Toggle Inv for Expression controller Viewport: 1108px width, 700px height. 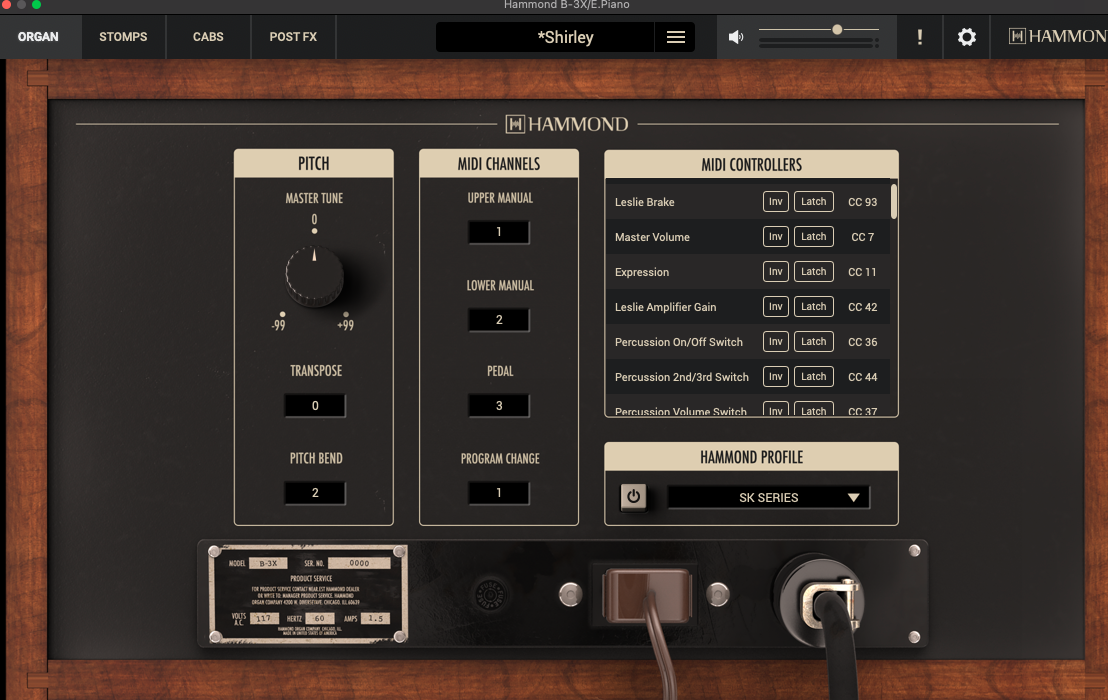pyautogui.click(x=775, y=272)
